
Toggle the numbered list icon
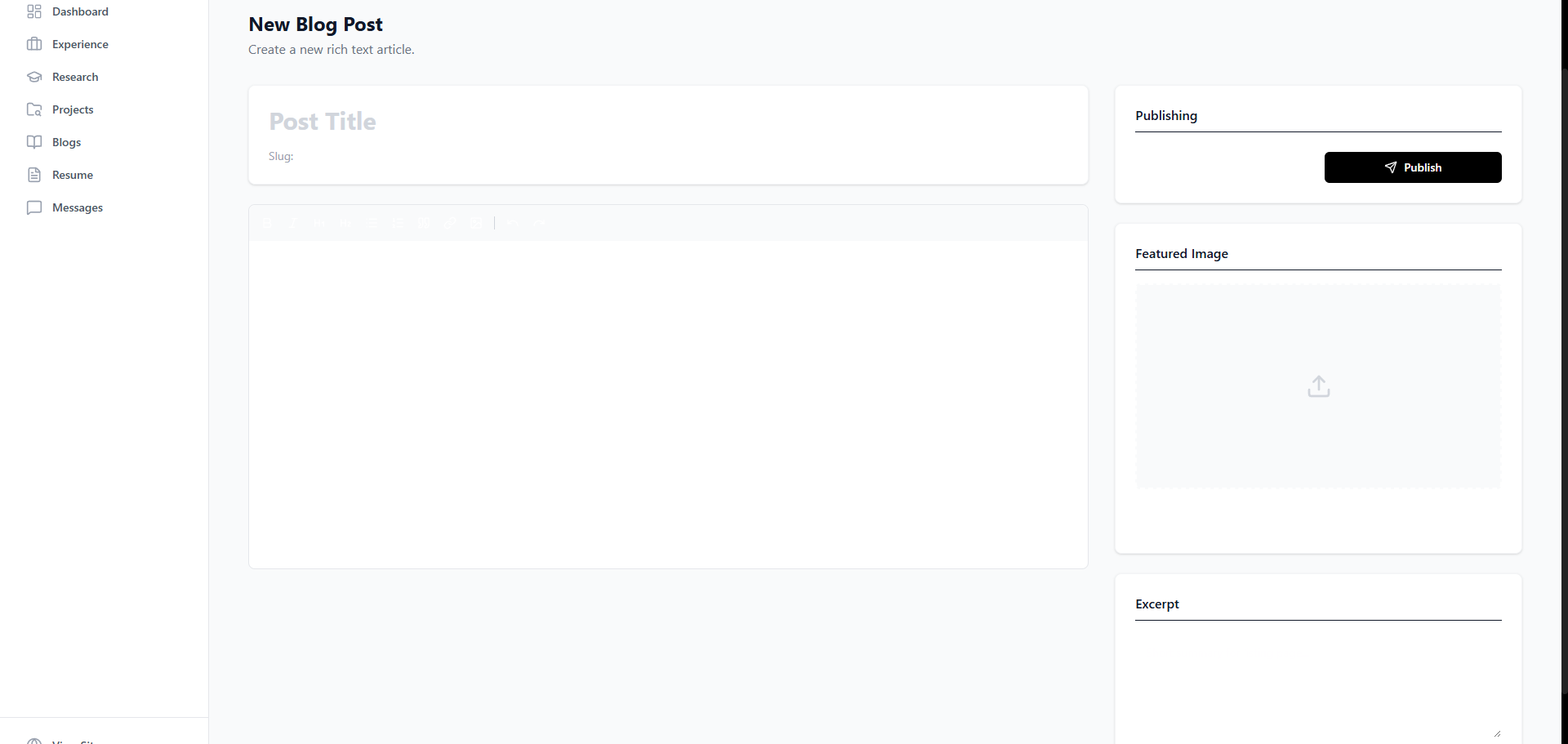pyautogui.click(x=398, y=223)
